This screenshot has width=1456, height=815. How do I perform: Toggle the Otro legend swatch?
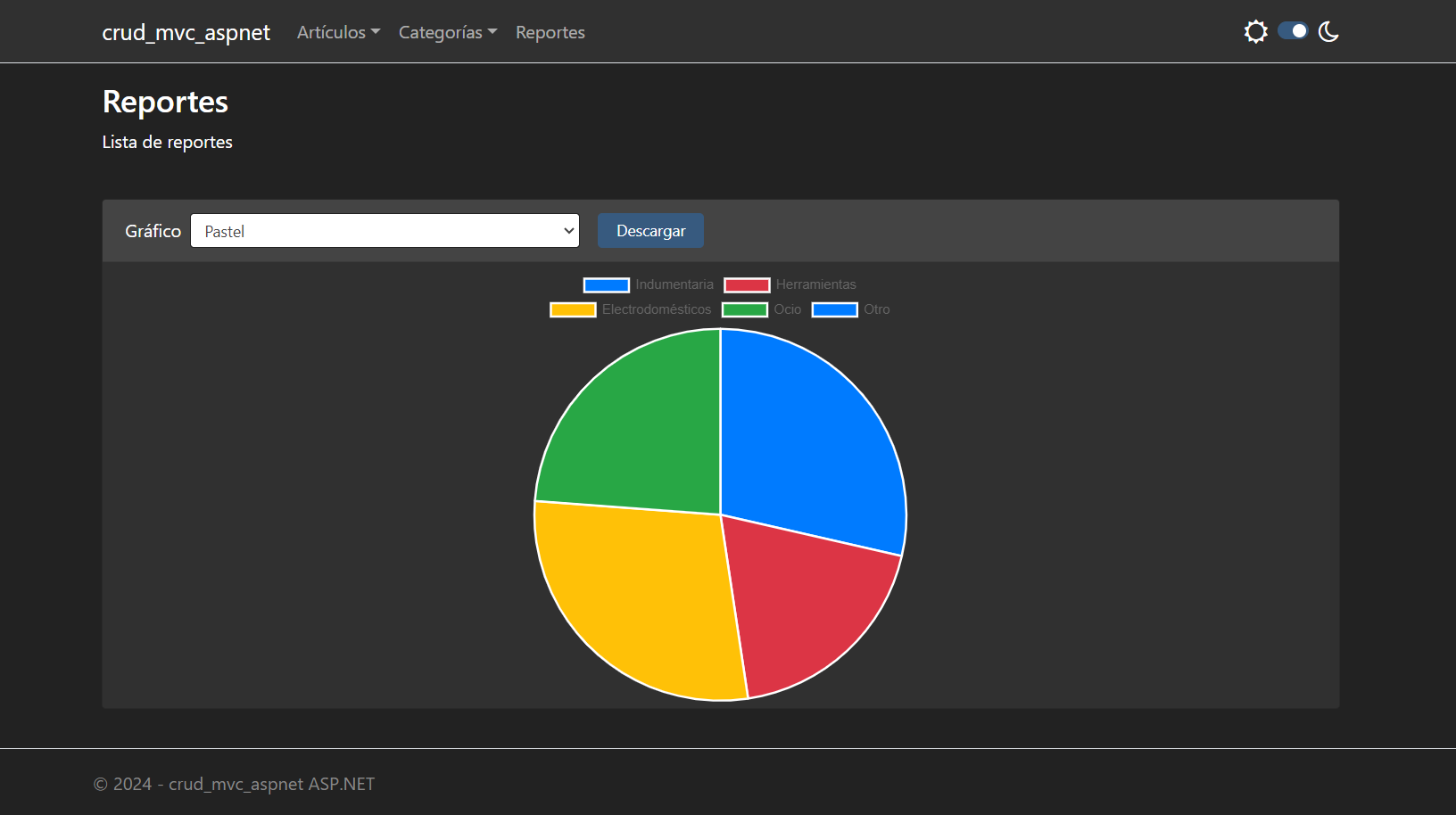[835, 310]
